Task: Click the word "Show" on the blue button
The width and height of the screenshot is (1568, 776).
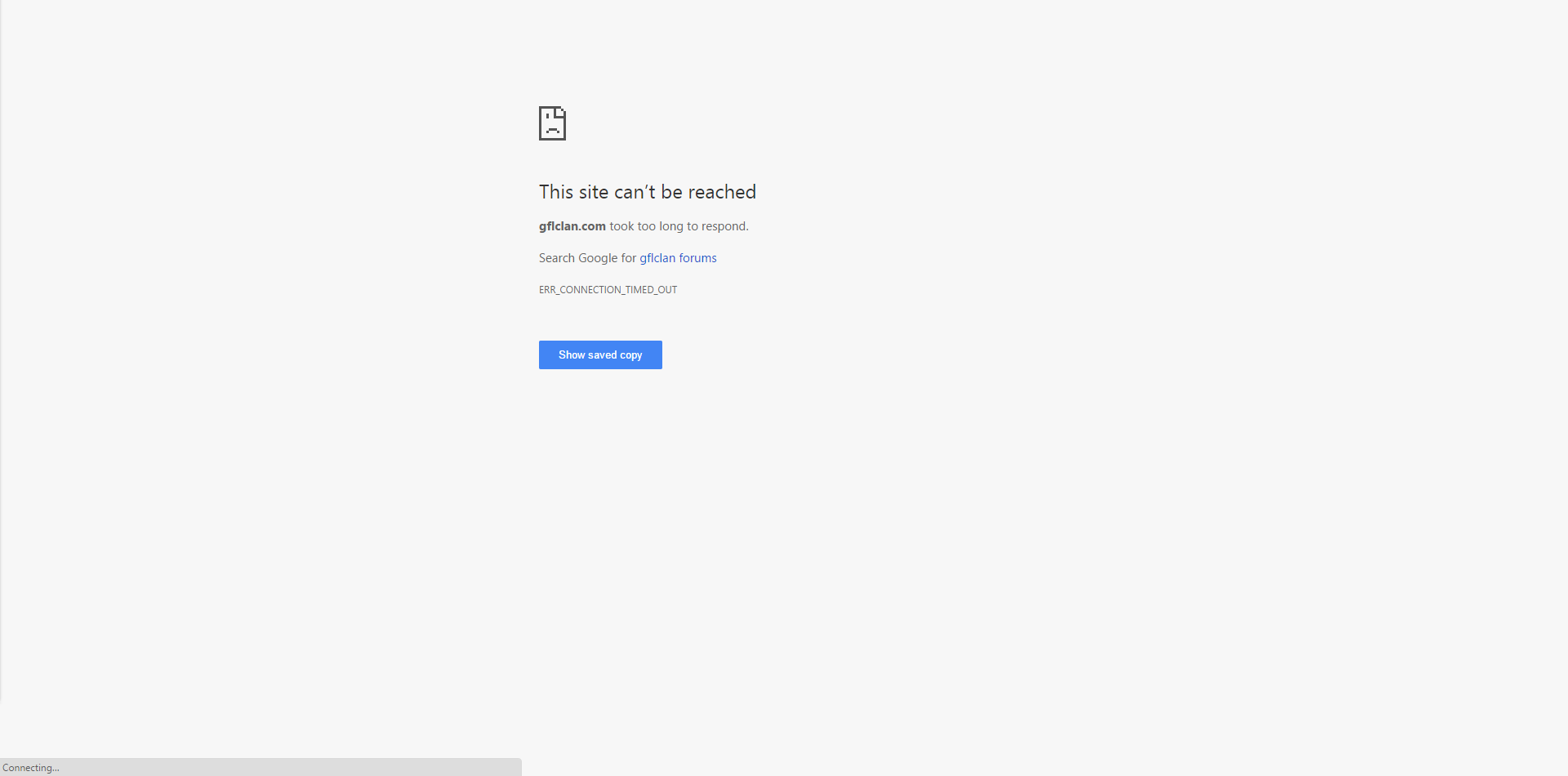Action: (572, 355)
